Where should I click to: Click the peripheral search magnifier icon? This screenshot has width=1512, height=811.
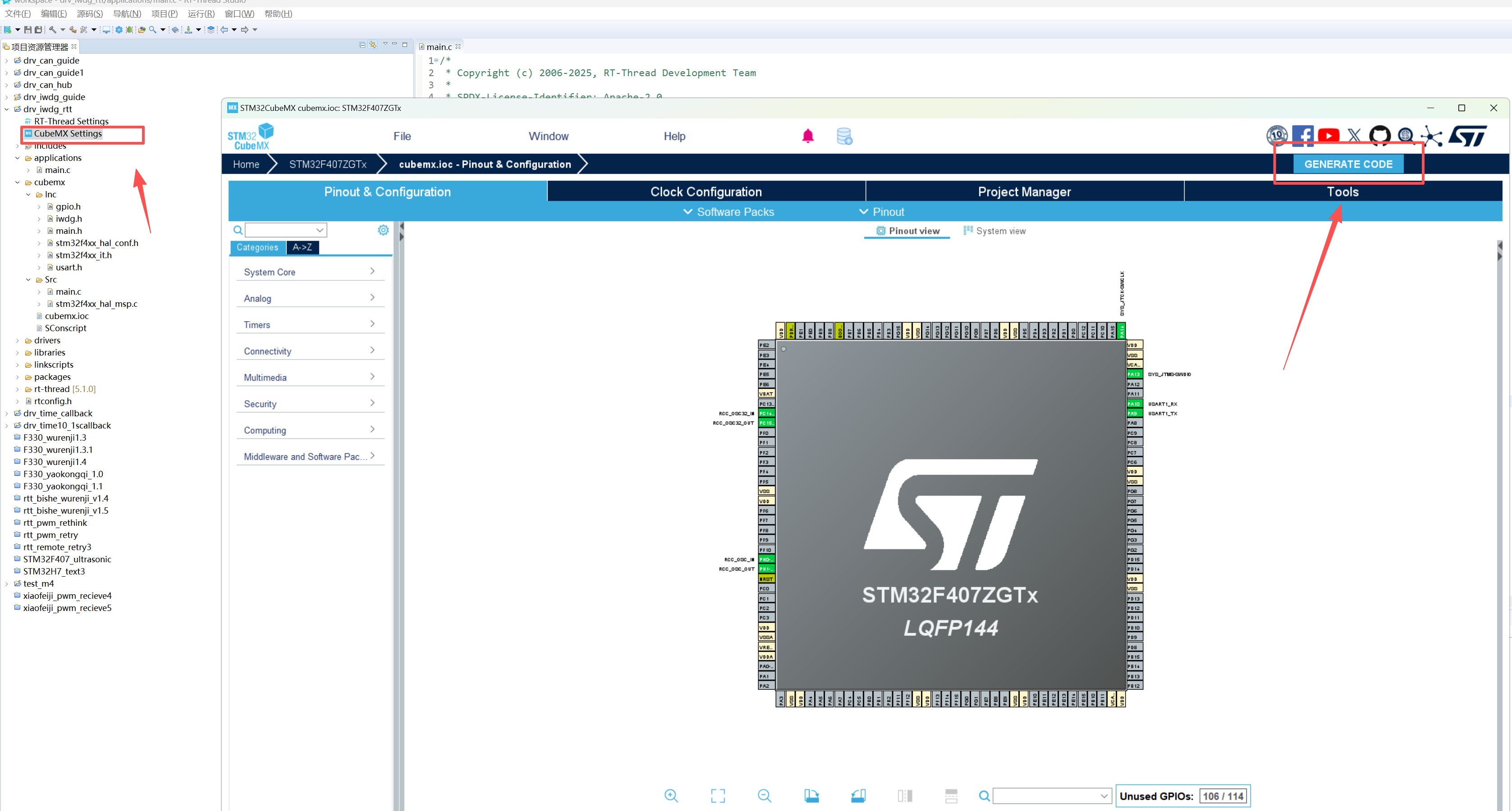pyautogui.click(x=238, y=230)
